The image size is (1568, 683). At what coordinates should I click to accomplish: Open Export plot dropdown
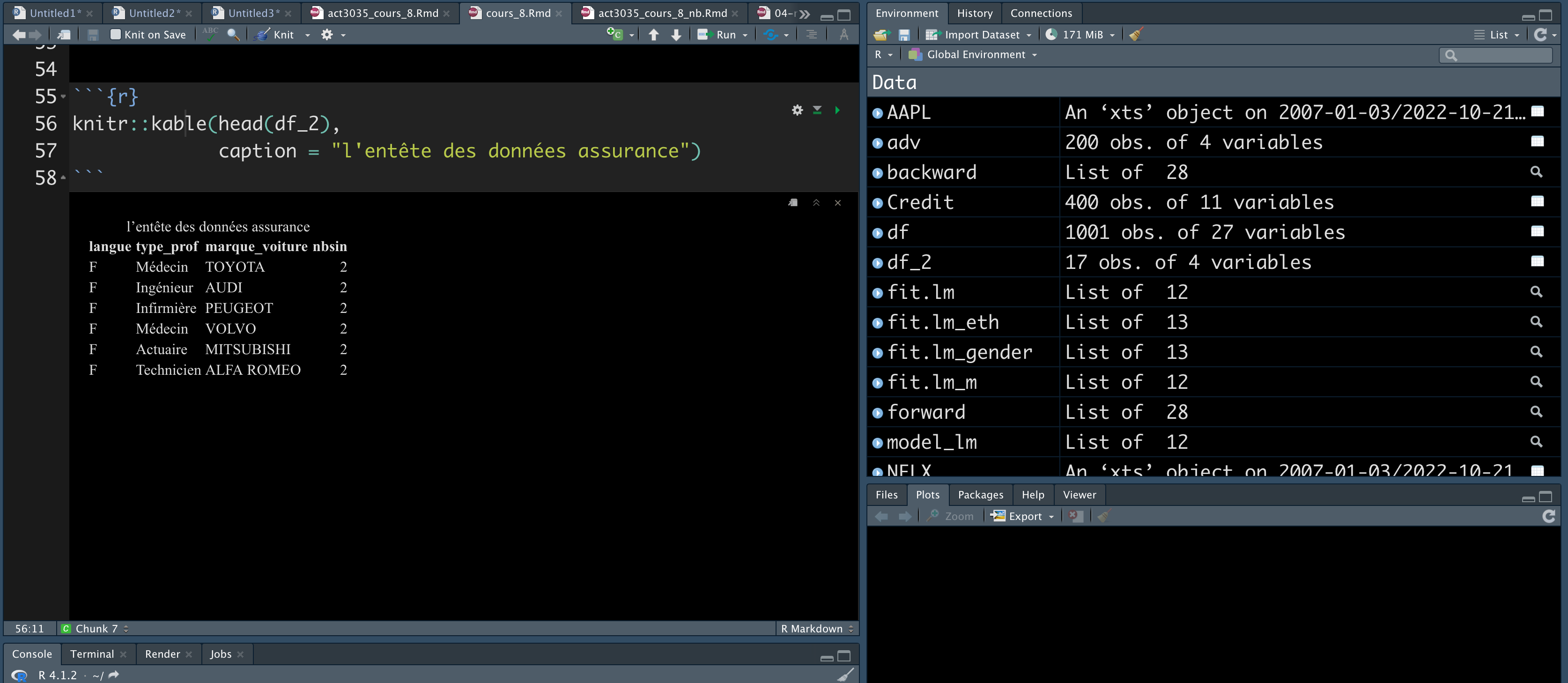point(1021,516)
